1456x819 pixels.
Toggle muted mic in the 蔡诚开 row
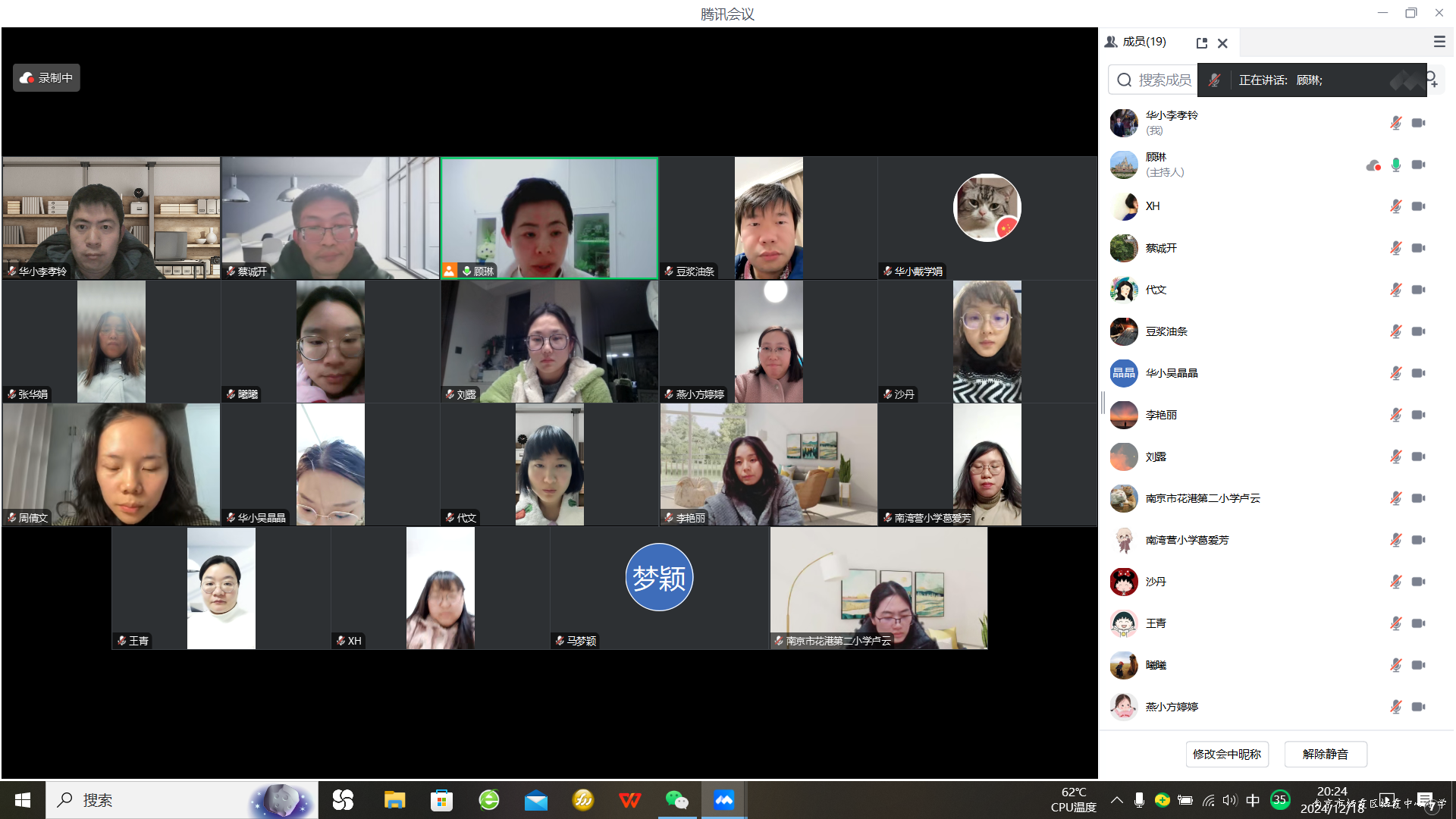pos(1395,248)
